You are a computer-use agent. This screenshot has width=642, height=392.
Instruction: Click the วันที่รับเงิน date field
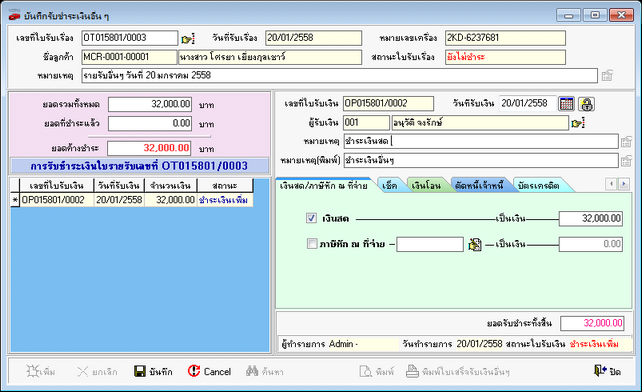coord(528,104)
